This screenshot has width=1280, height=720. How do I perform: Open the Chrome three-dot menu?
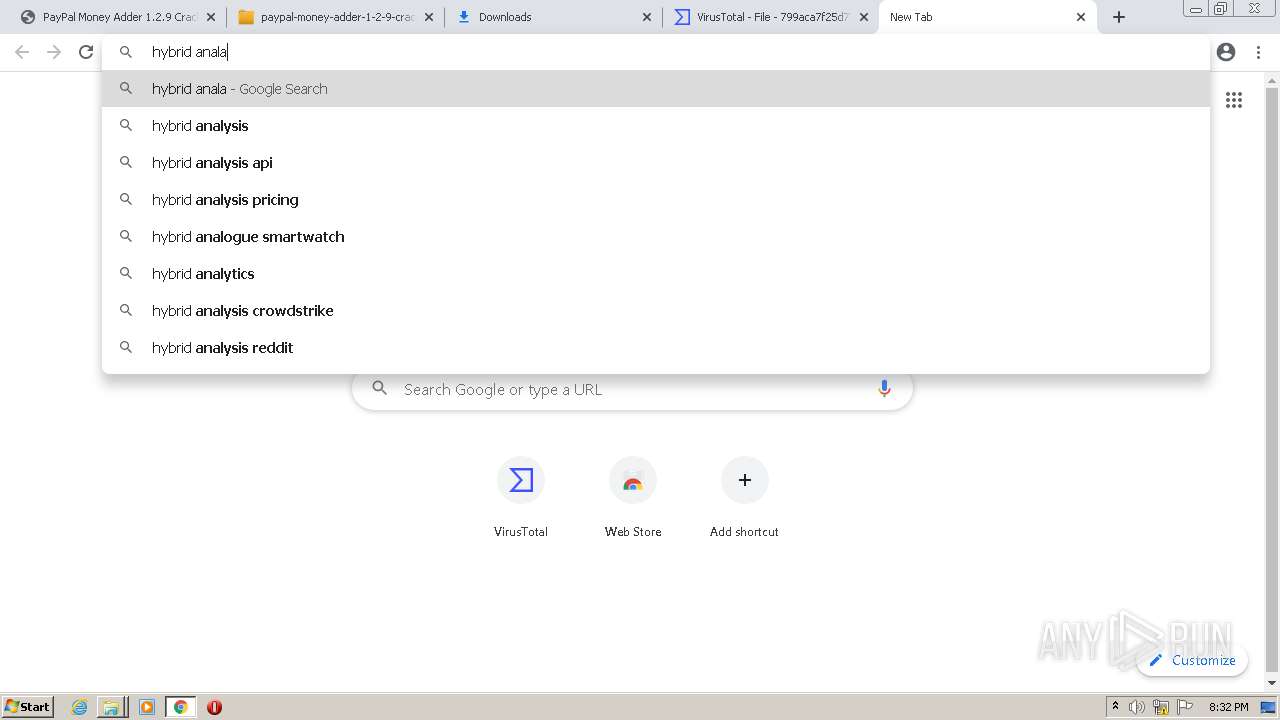coord(1258,52)
